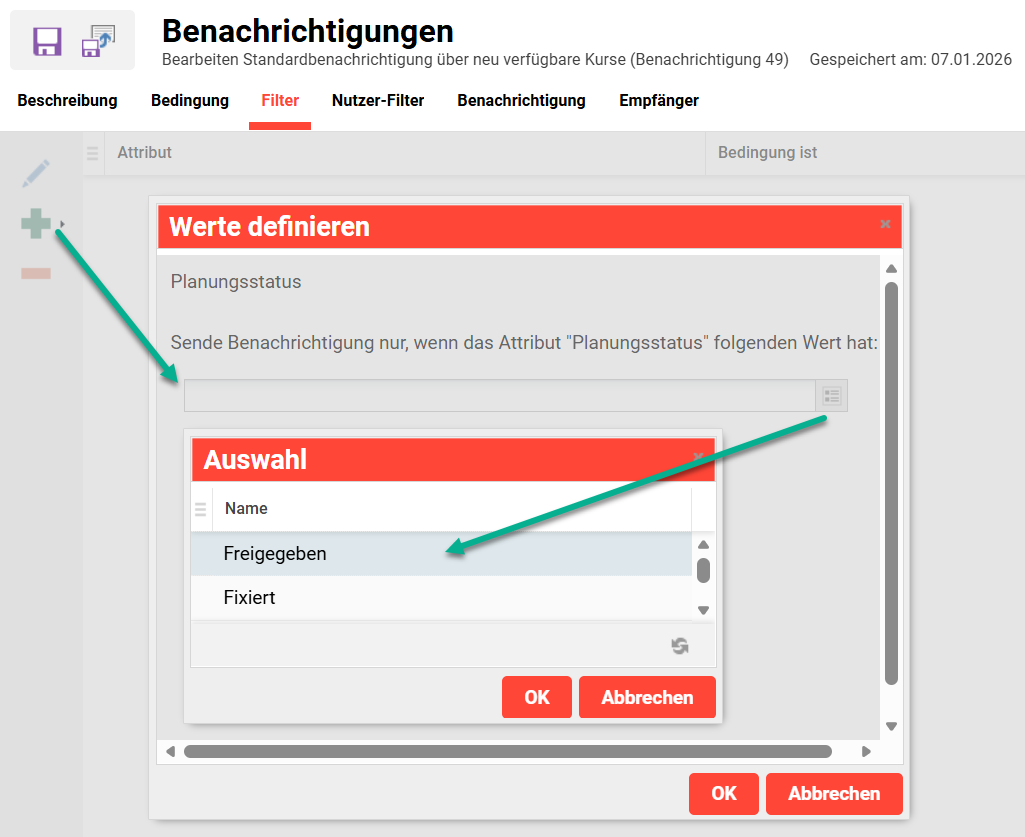The height and width of the screenshot is (837, 1025).
Task: Click the red minus icon to remove a filter
Action: tap(35, 271)
